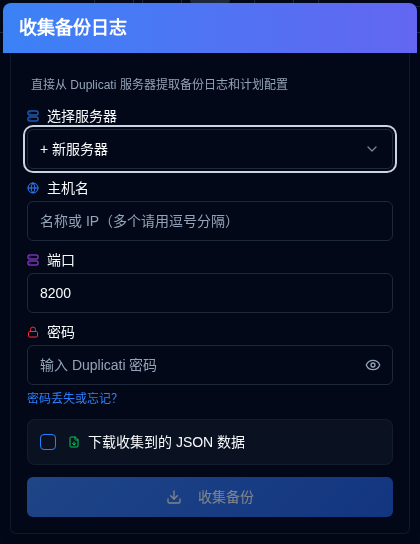Click the download icon on 收集备份 button
Viewport: 420px width, 544px height.
174,497
